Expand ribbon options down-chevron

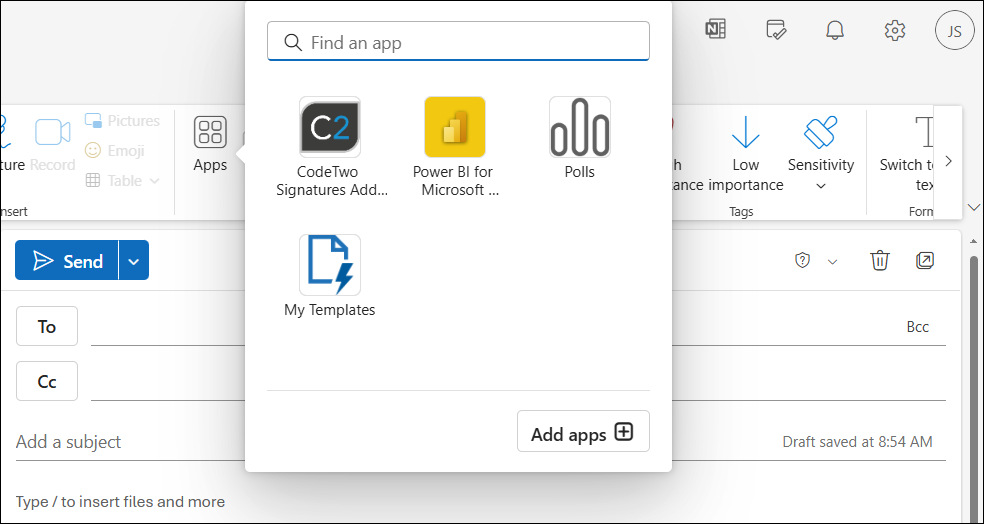pos(973,207)
